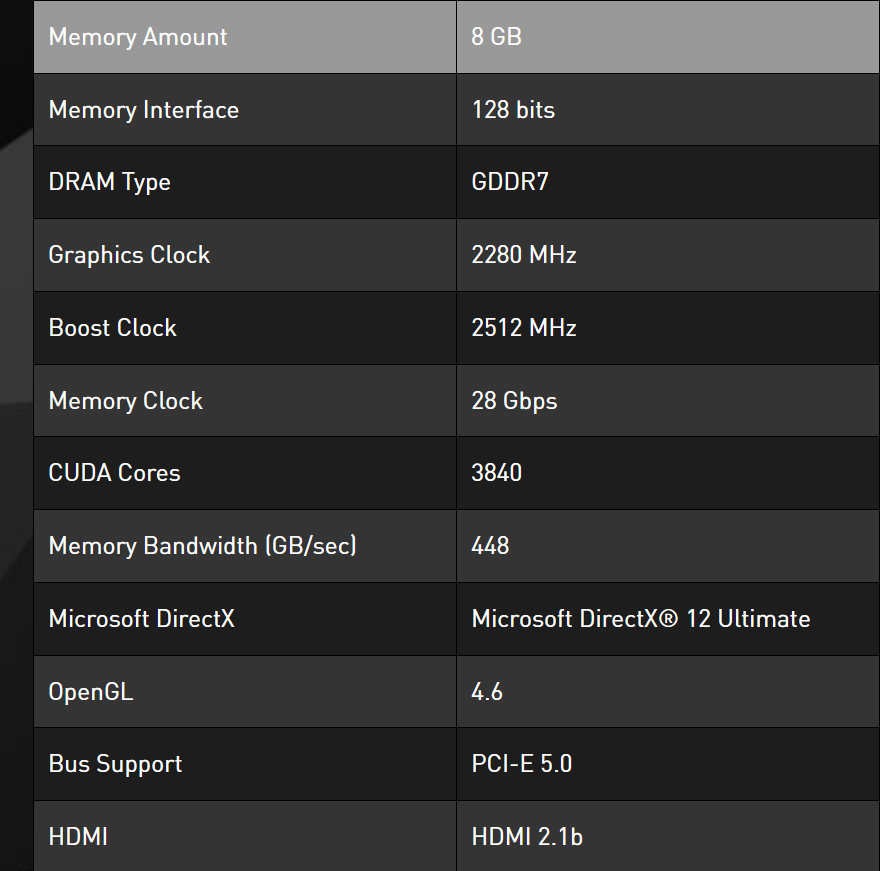Click the OpenGL 4.6 value

coord(487,691)
